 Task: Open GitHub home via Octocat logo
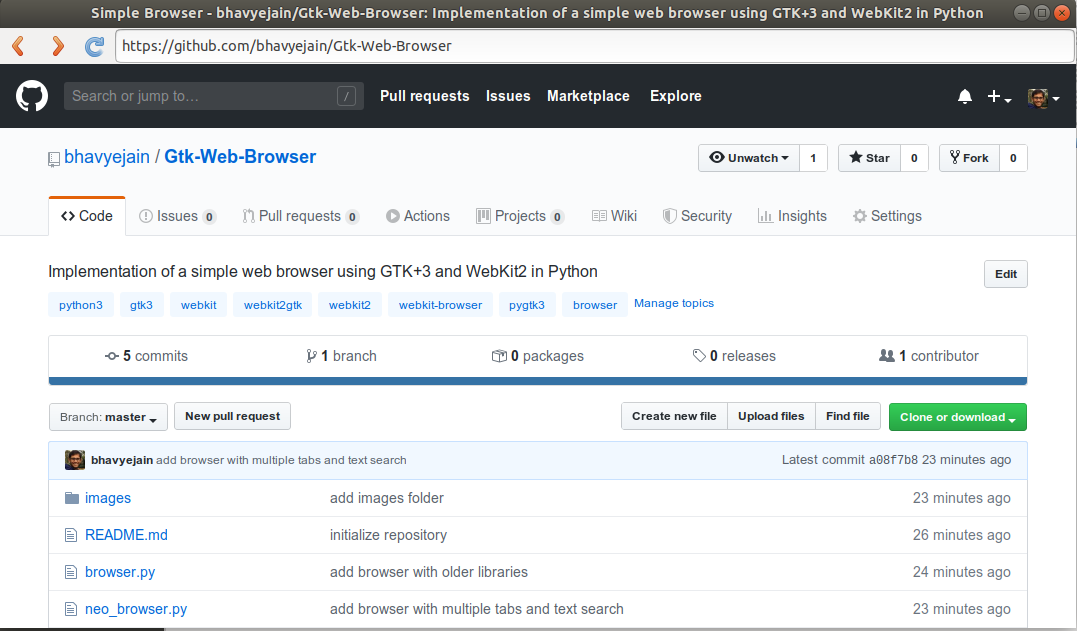point(32,96)
